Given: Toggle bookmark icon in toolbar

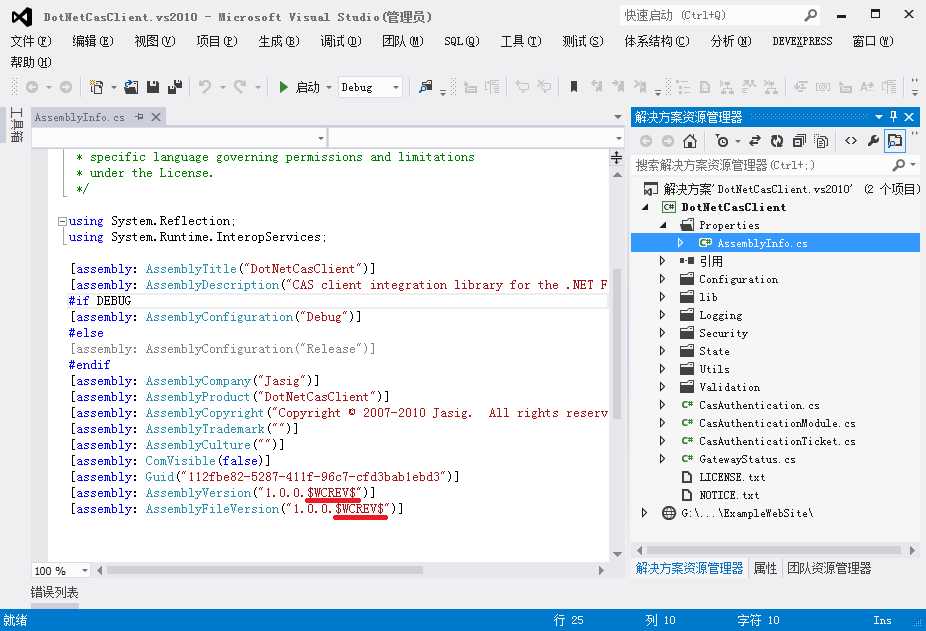Looking at the screenshot, I should [573, 87].
